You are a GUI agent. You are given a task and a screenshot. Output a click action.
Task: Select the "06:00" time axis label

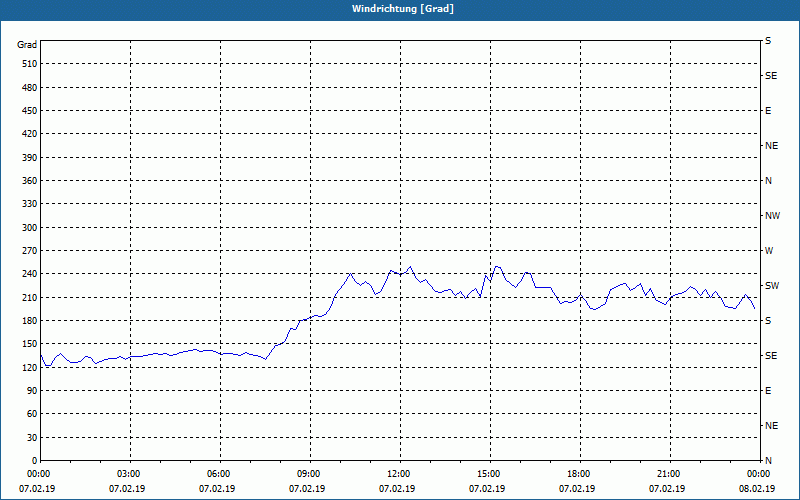point(220,474)
